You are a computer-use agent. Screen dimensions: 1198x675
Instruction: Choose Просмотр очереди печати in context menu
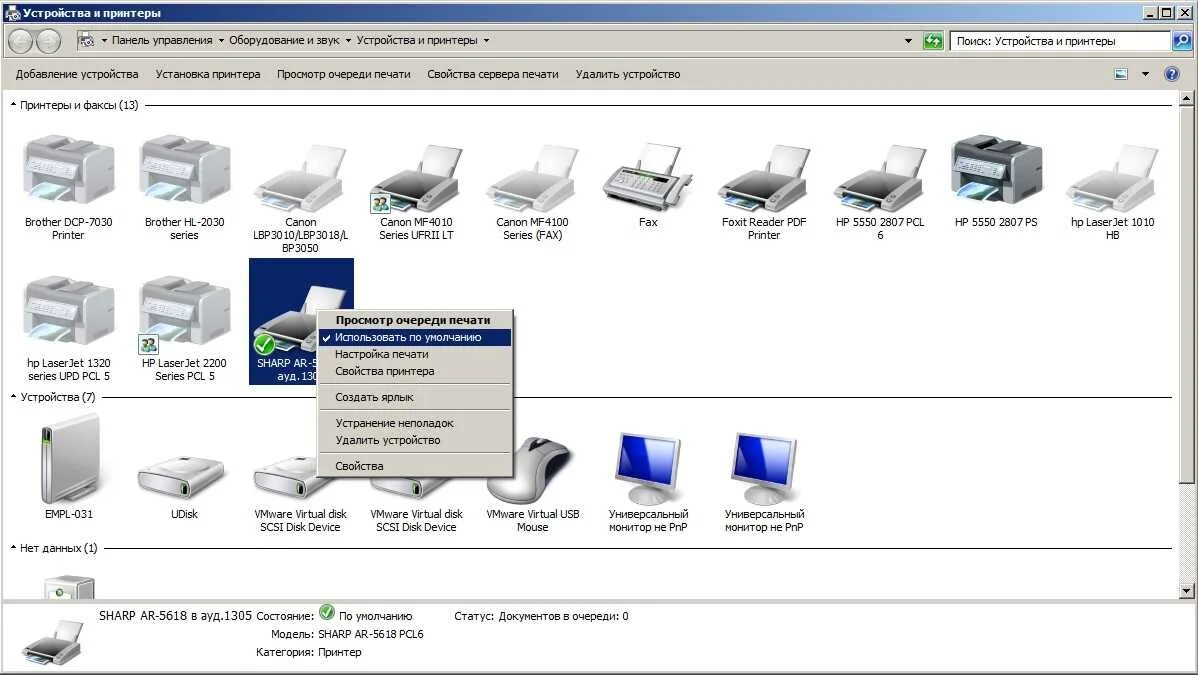click(414, 320)
